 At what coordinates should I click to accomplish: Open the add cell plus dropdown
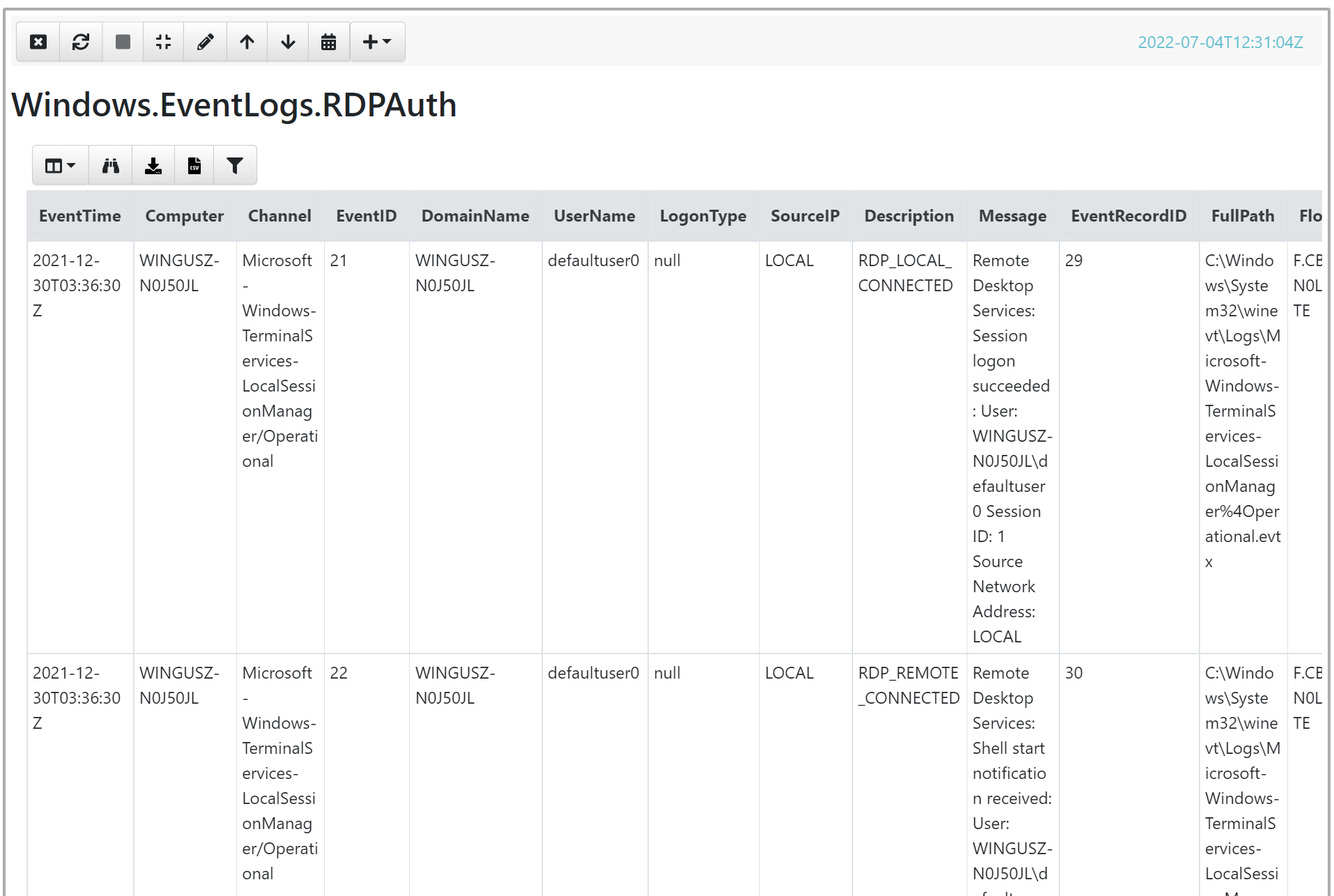coord(377,42)
